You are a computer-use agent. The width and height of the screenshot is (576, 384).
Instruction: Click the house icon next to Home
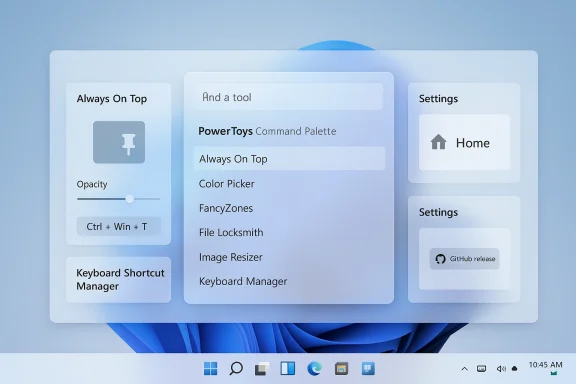[438, 142]
